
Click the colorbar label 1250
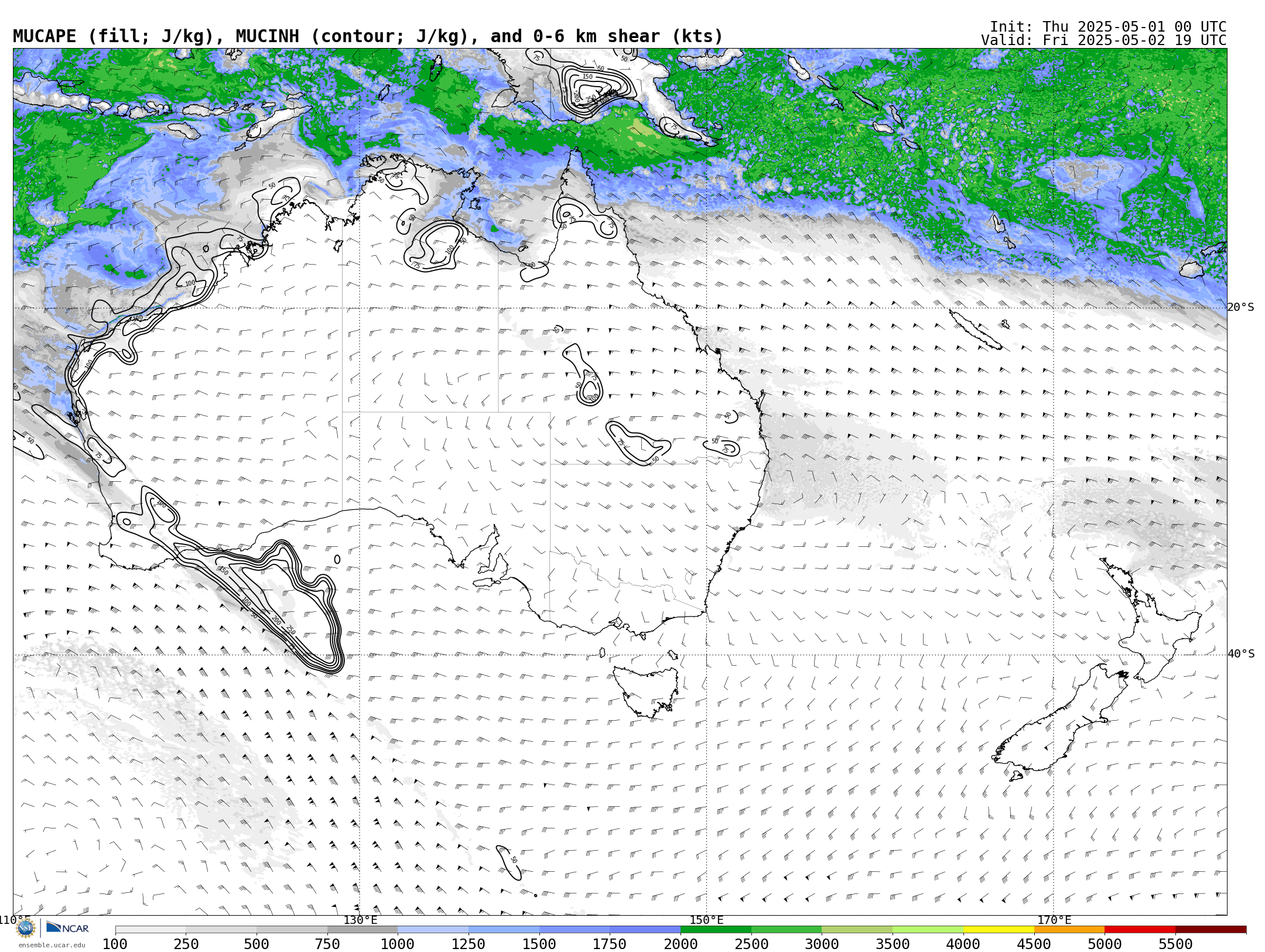(x=469, y=944)
